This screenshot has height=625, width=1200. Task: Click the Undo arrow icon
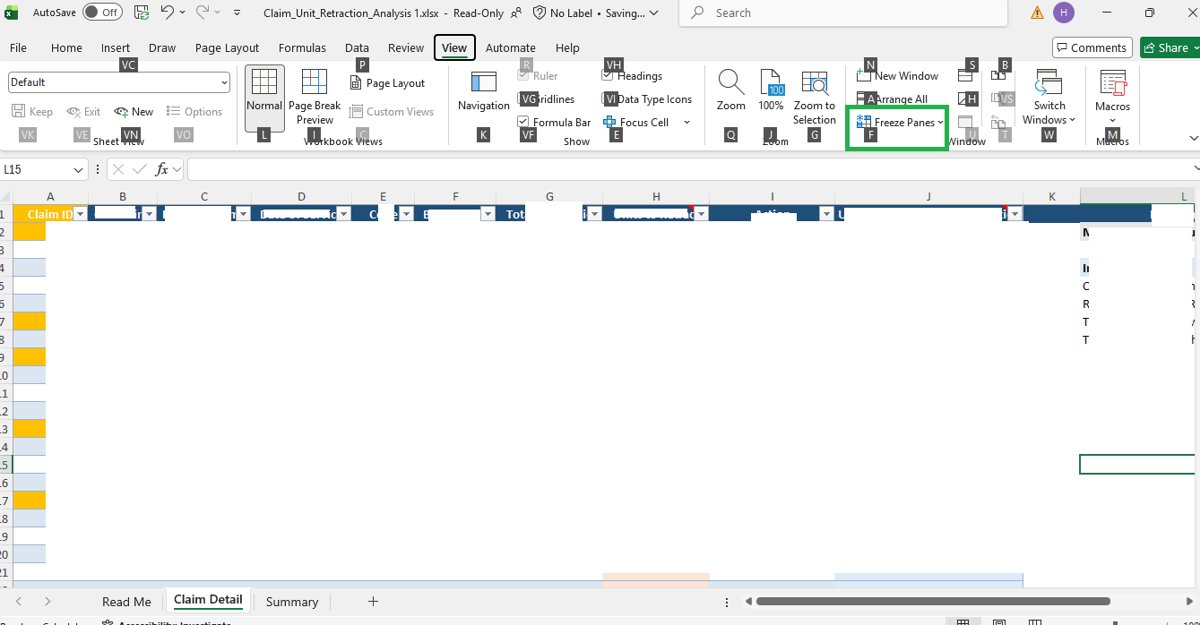click(168, 13)
